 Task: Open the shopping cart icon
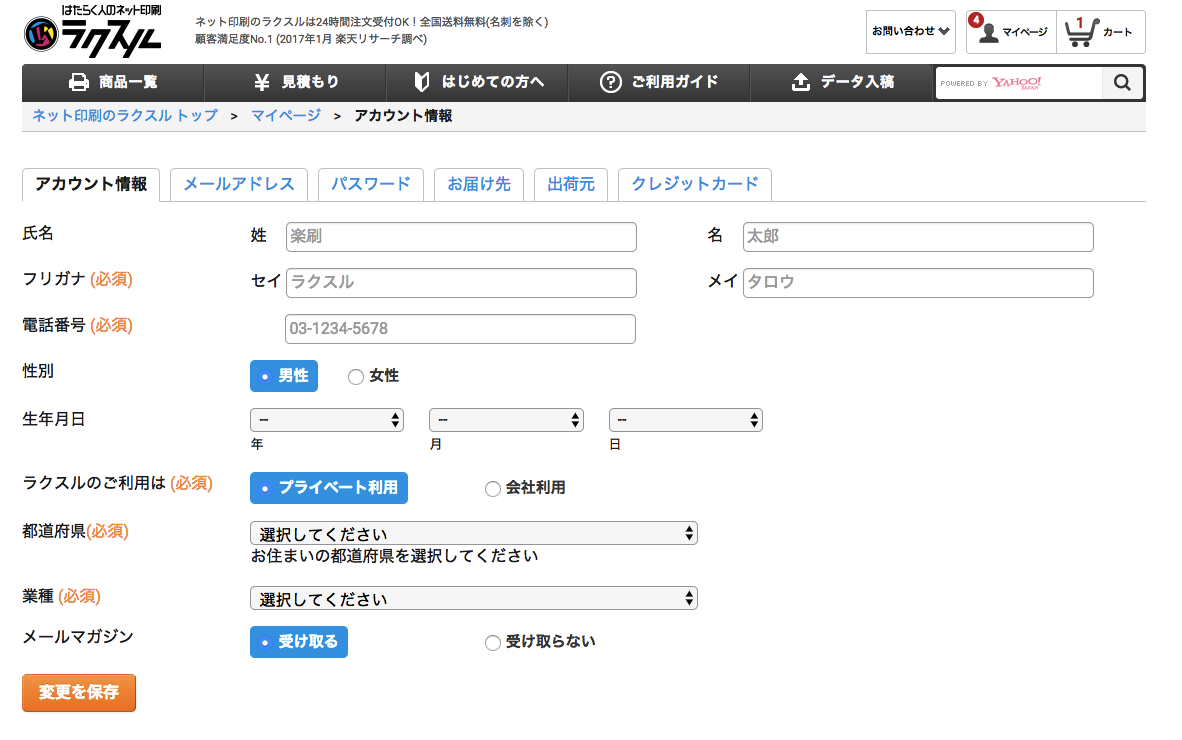1080,32
